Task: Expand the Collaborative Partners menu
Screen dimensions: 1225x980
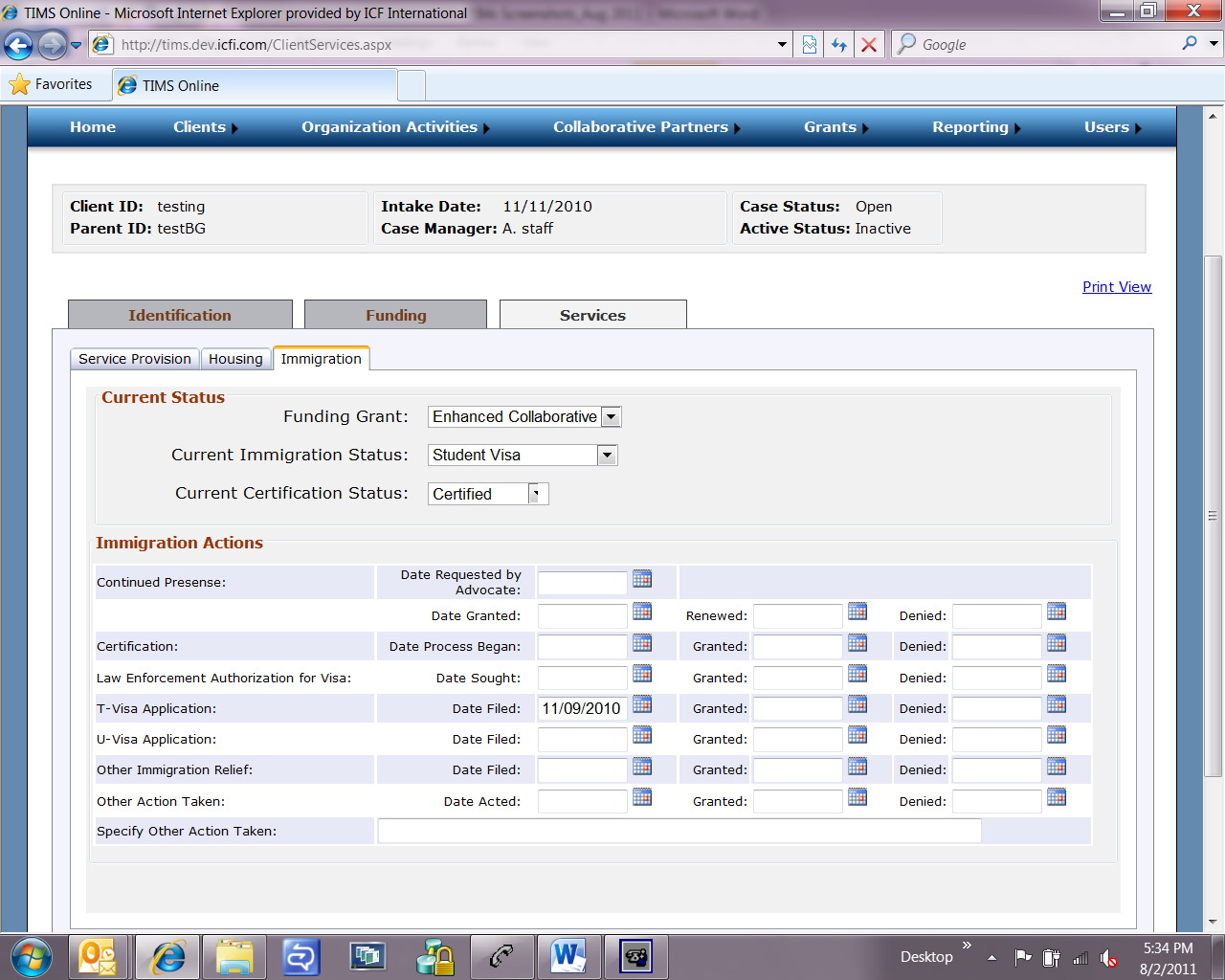Action: pos(647,127)
